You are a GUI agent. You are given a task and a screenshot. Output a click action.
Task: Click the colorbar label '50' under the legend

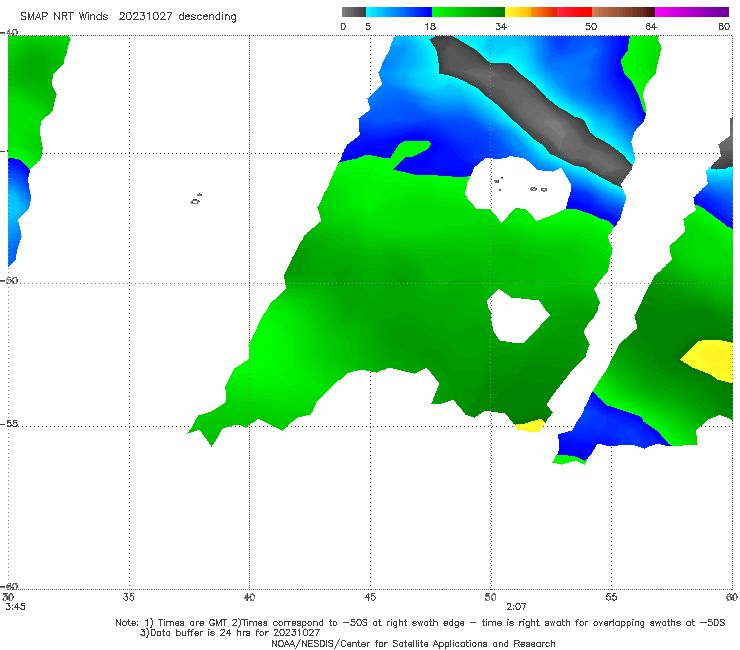coord(591,27)
